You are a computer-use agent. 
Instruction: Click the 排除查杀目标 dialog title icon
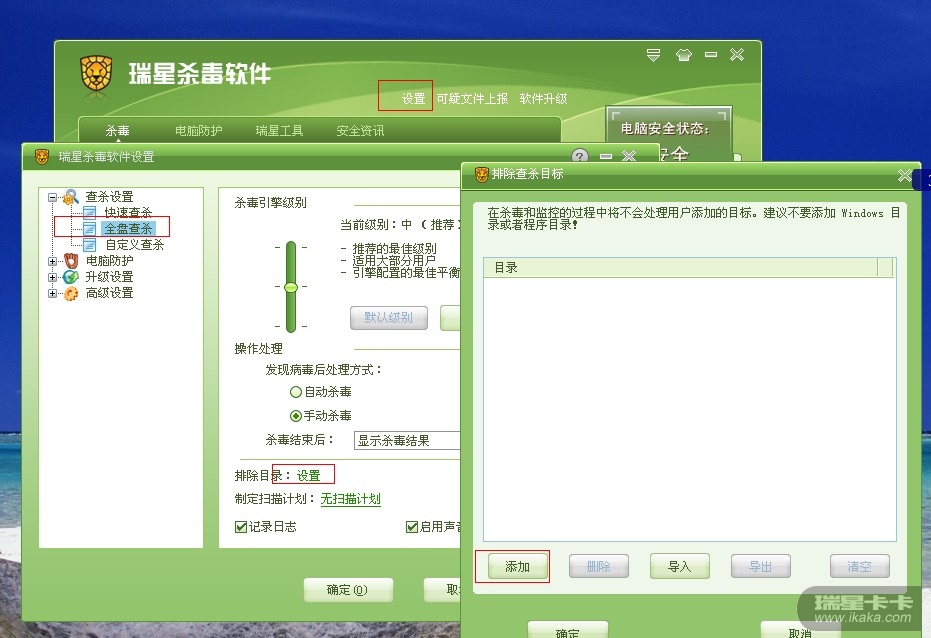(x=482, y=174)
